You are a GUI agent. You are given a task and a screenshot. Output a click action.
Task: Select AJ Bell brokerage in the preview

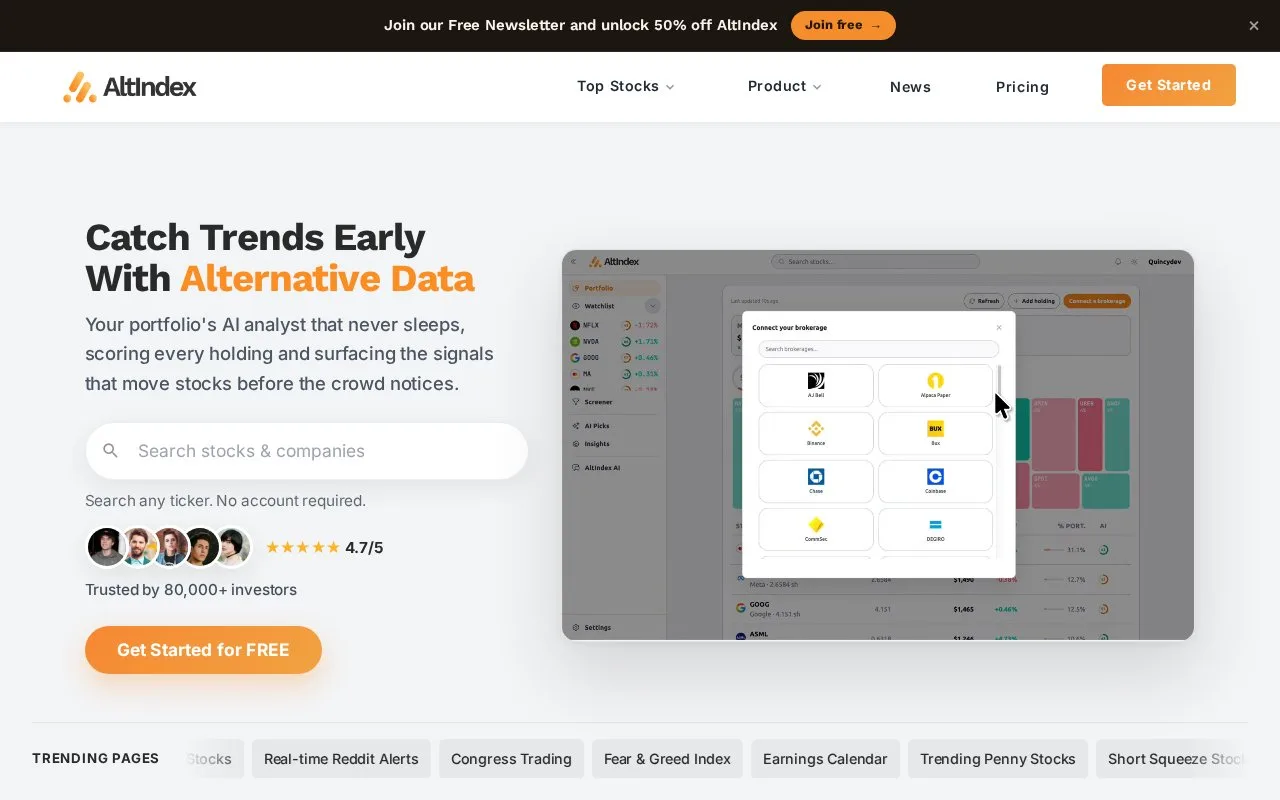click(x=816, y=385)
